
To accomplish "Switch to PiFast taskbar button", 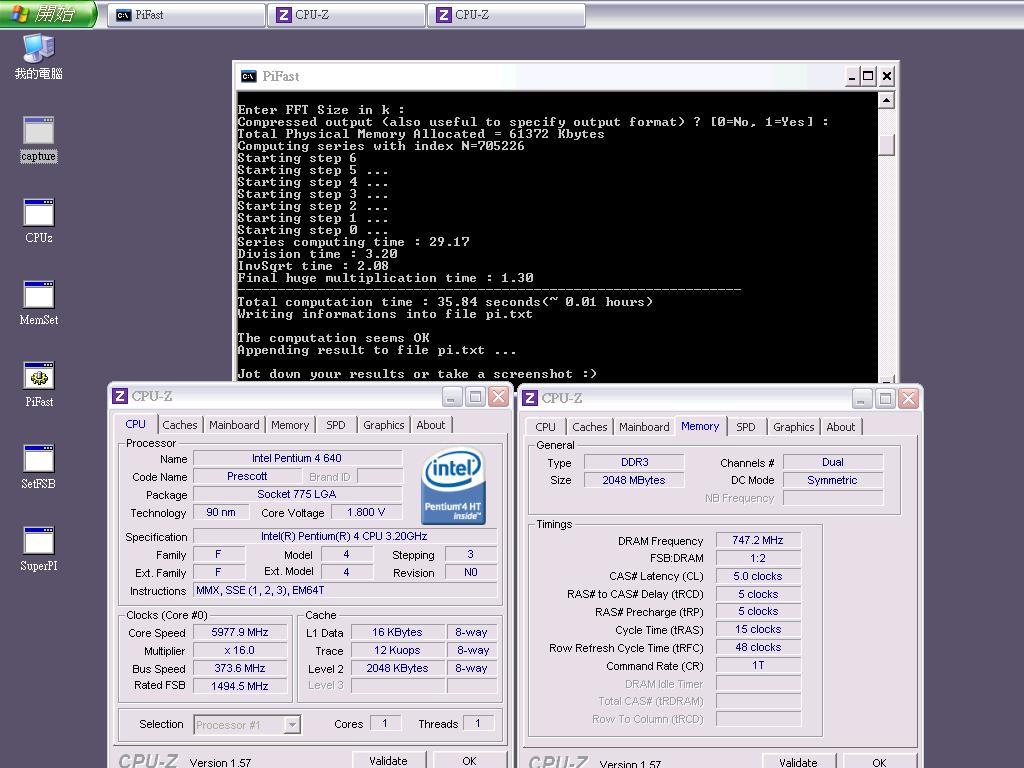I will coord(185,15).
